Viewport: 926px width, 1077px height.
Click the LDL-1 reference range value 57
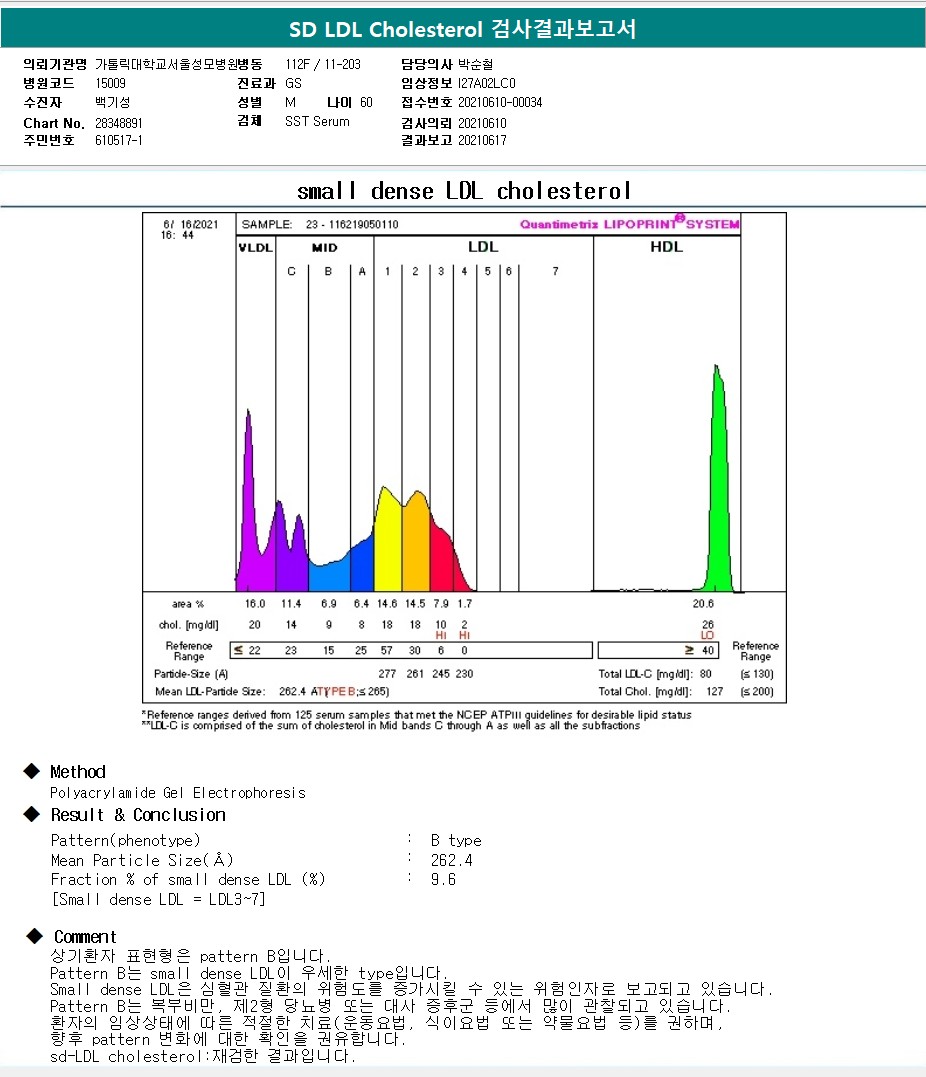(387, 650)
